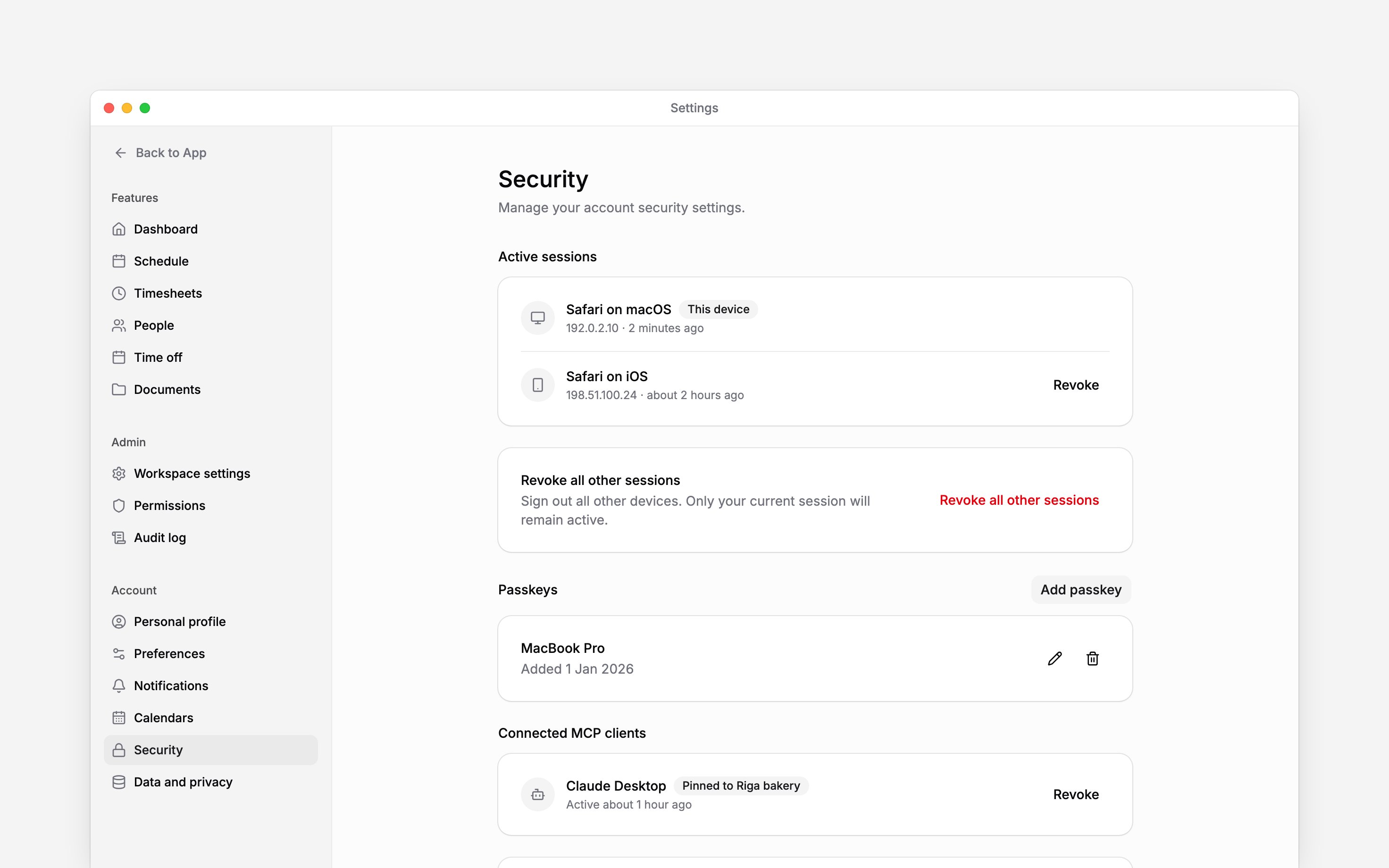Click the Settings window title
The height and width of the screenshot is (868, 1389).
coord(694,108)
